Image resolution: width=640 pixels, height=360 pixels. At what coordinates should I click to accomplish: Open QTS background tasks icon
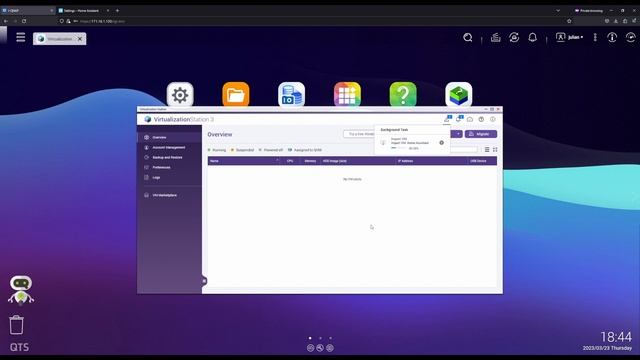[x=496, y=38]
